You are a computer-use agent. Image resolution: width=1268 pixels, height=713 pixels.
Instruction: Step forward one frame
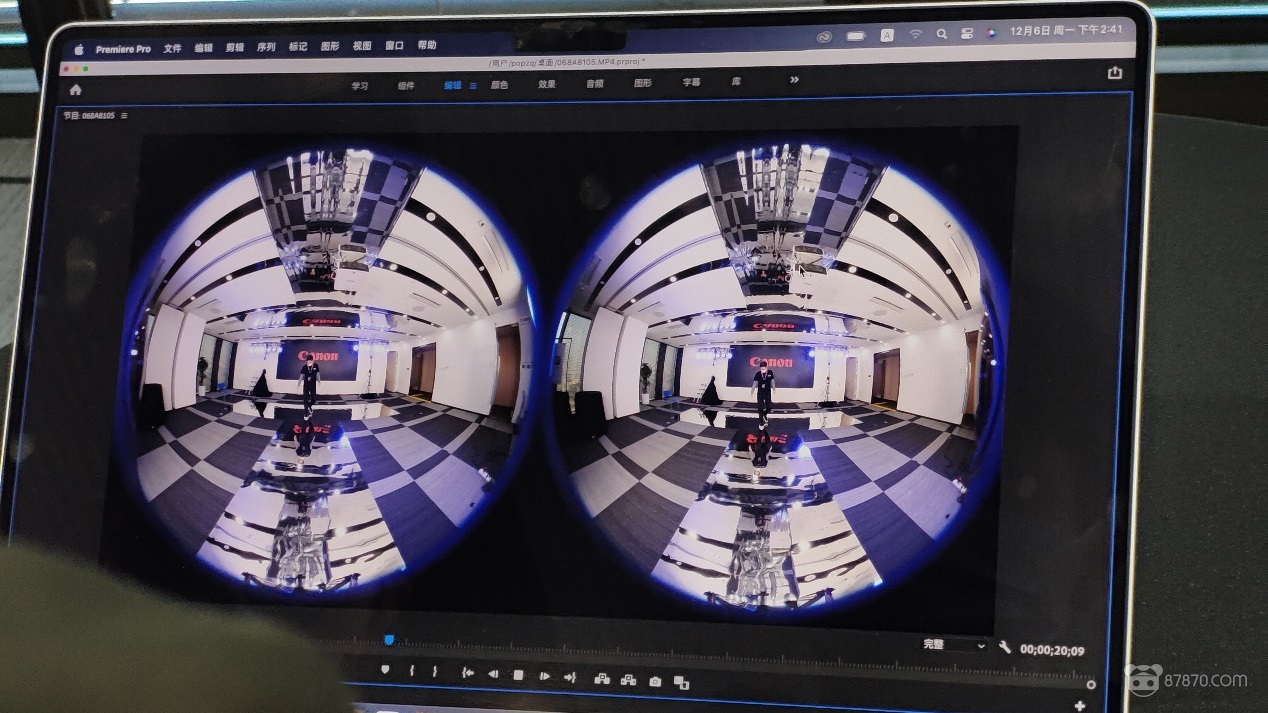click(544, 676)
